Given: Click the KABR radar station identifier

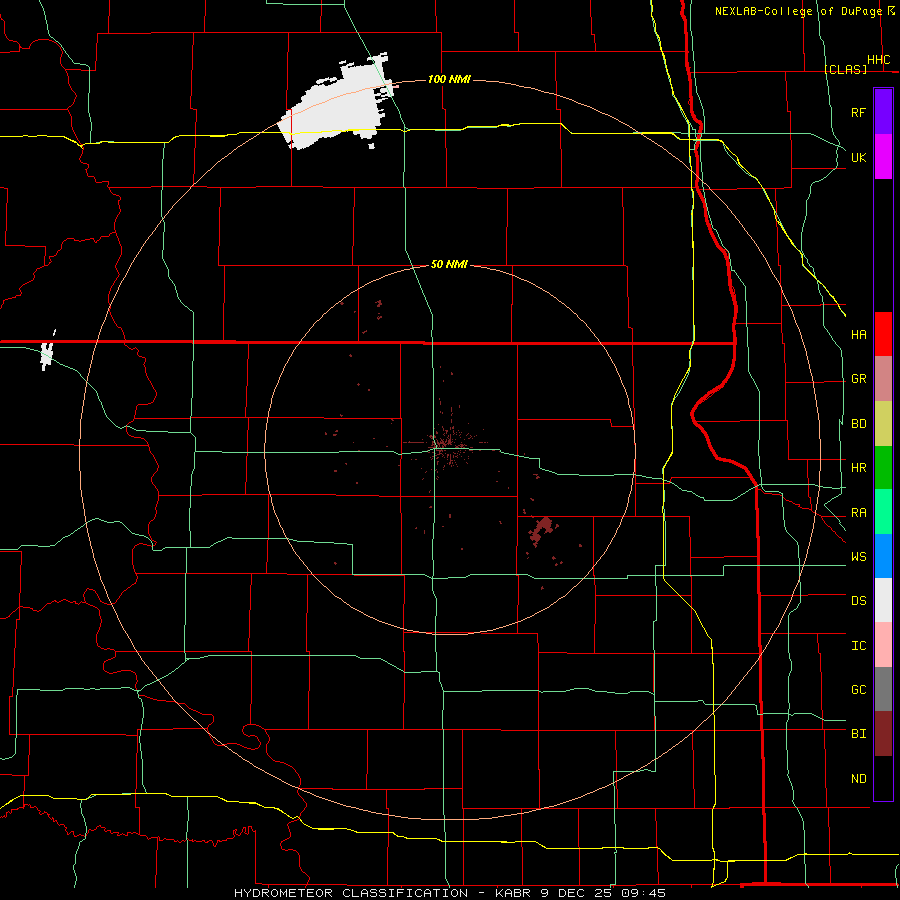Looking at the screenshot, I should (x=513, y=893).
